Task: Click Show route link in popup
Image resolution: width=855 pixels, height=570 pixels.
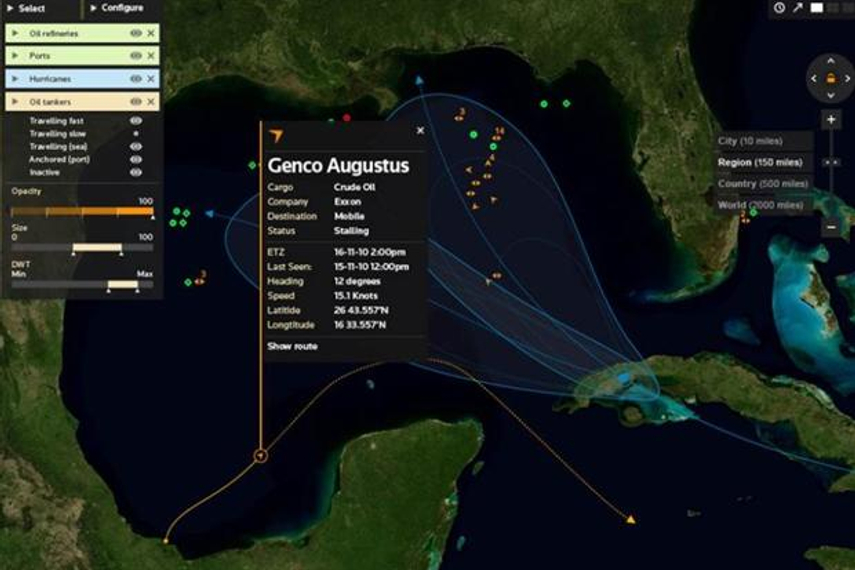Action: pos(292,346)
